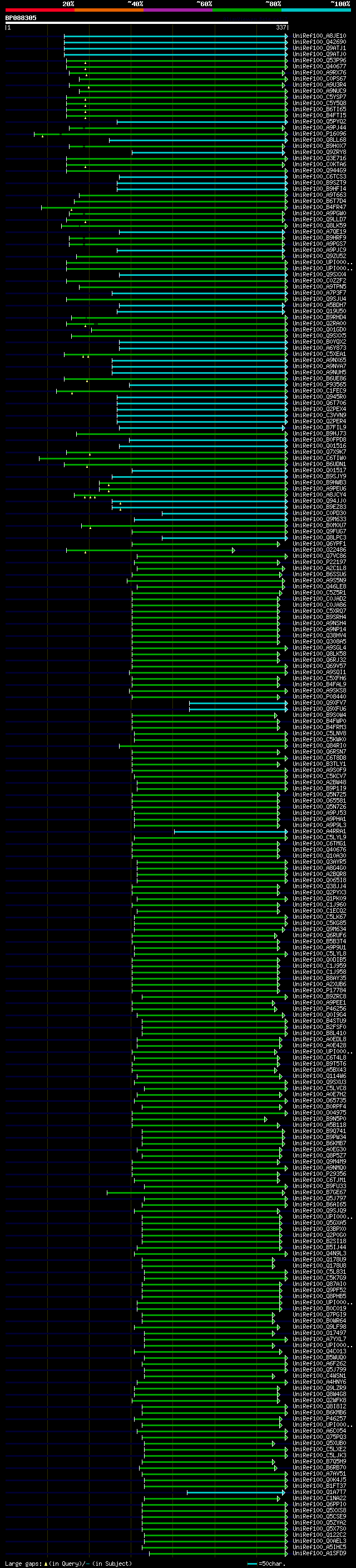This screenshot has height=1568, width=356.
Task: Click hit label UniRef100_Q40677
Action: click(319, 66)
